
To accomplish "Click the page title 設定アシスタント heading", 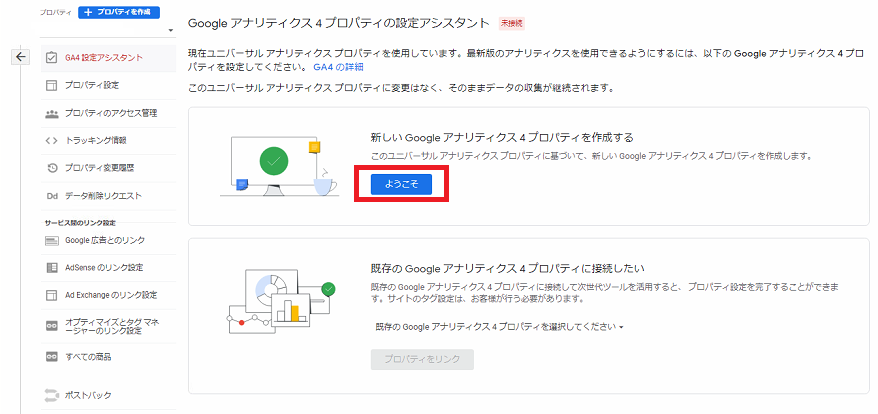I will click(x=339, y=24).
